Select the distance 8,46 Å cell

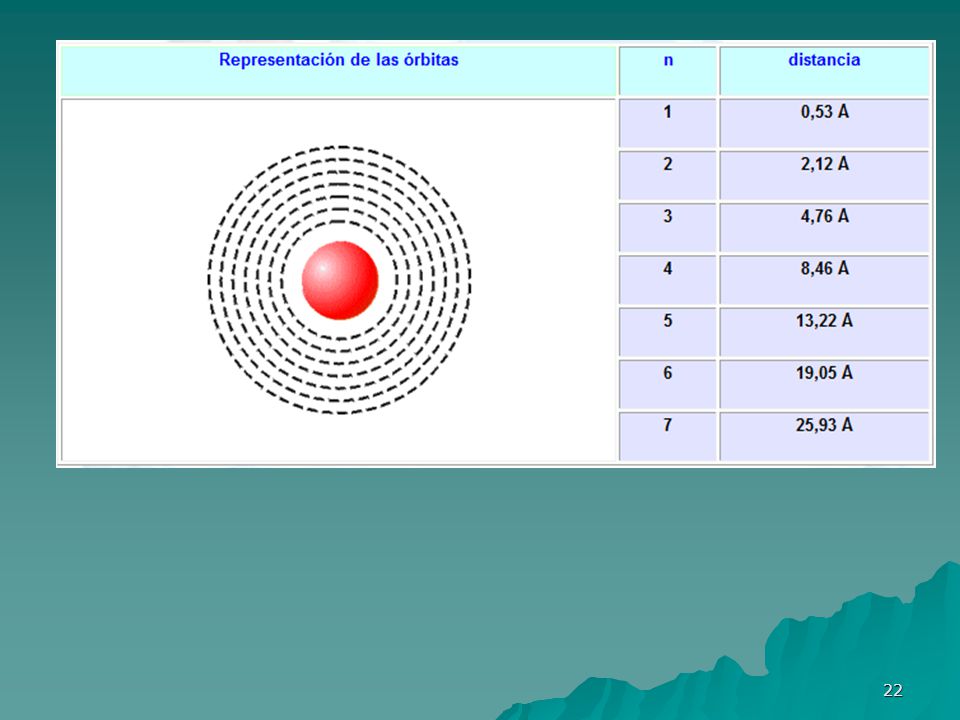click(824, 280)
